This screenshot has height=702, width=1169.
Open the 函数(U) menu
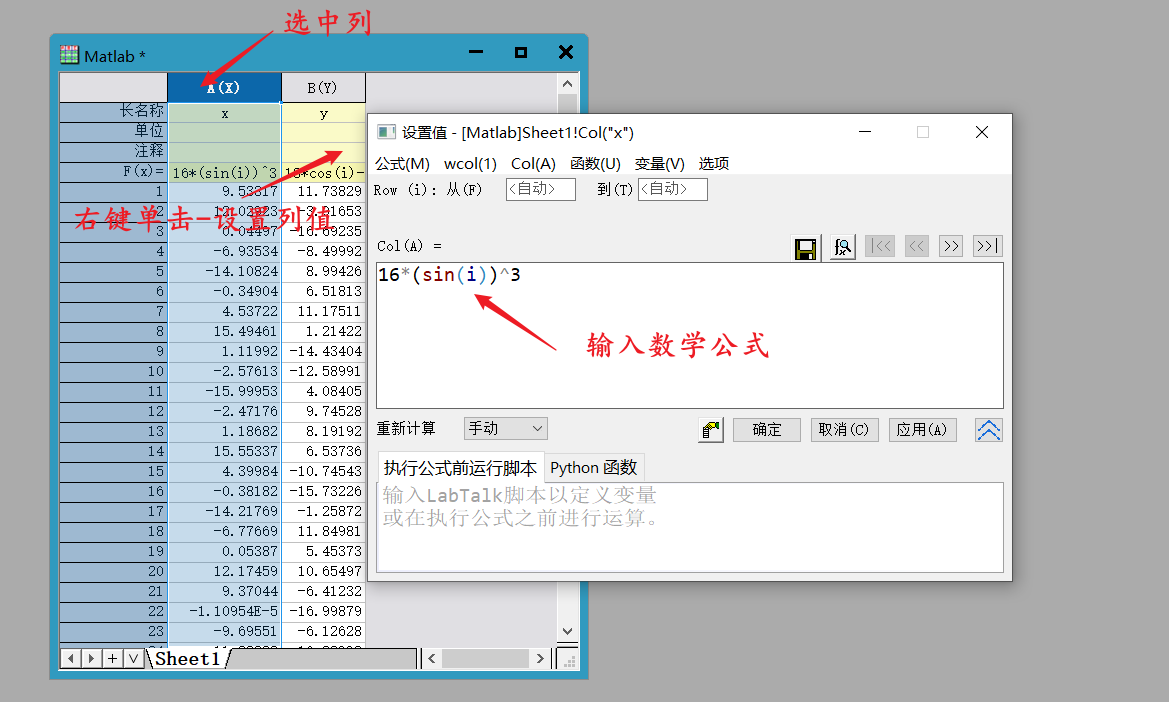click(x=595, y=163)
